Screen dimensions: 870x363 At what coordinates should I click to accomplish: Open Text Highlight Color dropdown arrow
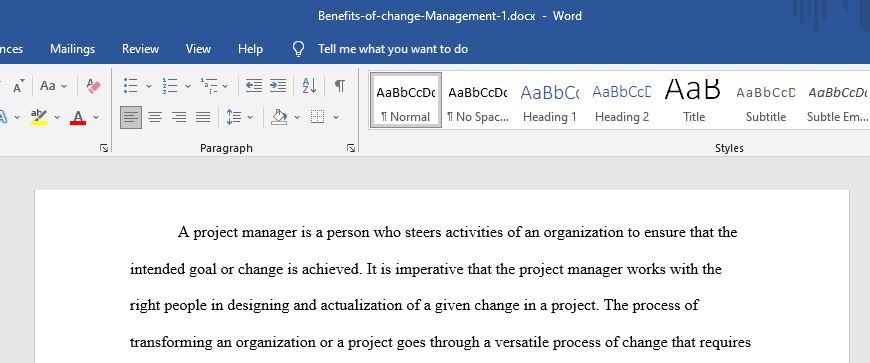click(x=56, y=117)
